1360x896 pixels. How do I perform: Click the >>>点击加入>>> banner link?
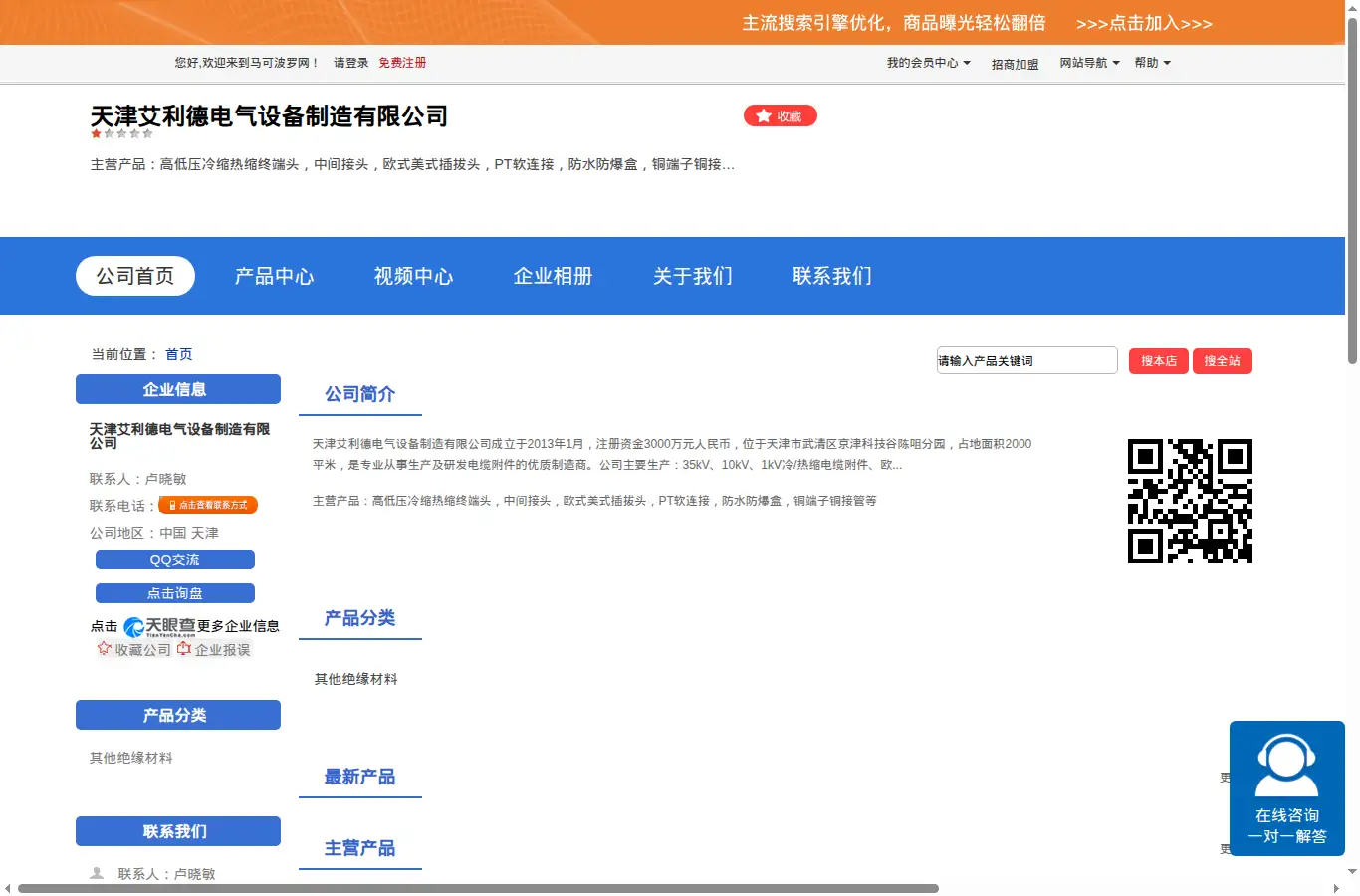pyautogui.click(x=1144, y=23)
